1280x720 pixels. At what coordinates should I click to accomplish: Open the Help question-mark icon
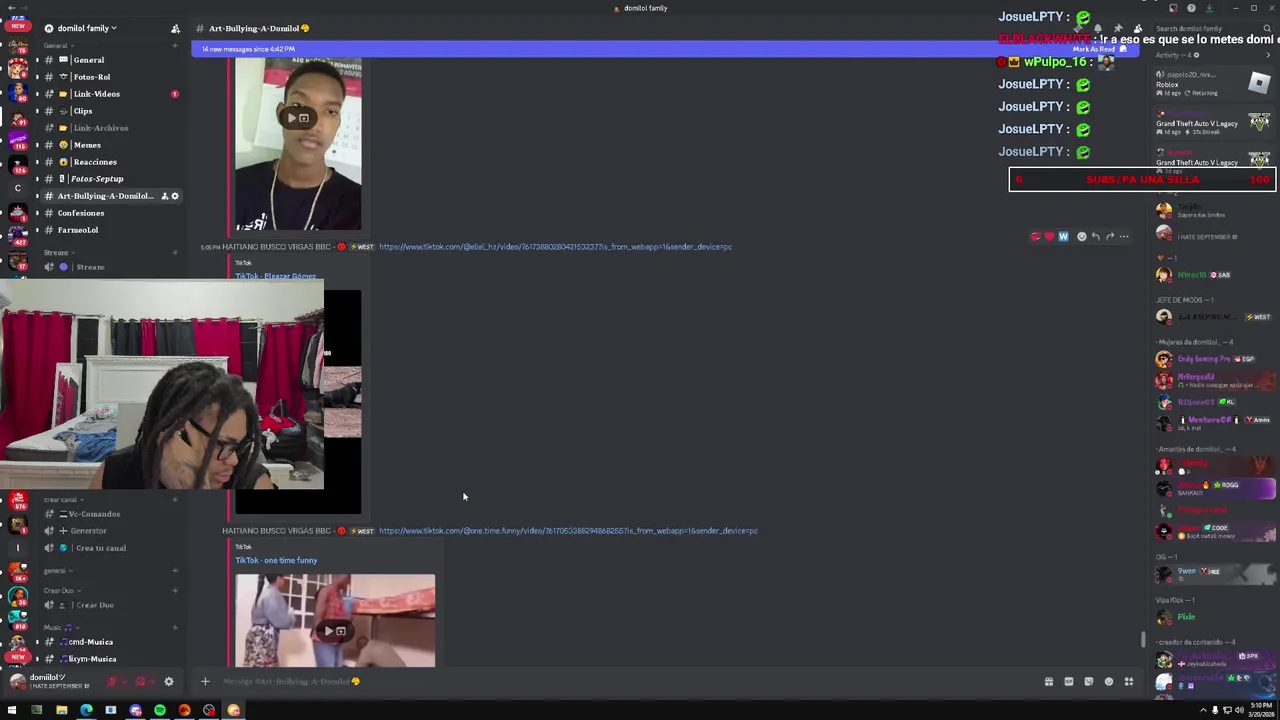[1191, 8]
